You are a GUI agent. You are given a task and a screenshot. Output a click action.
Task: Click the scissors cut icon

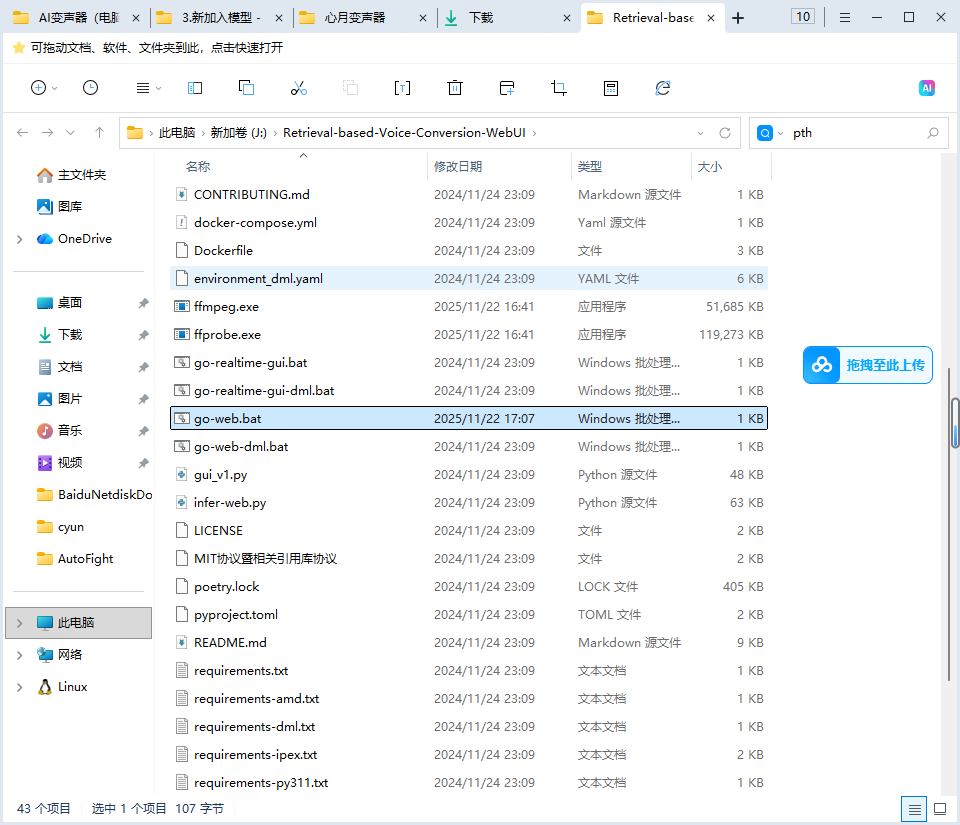[299, 88]
